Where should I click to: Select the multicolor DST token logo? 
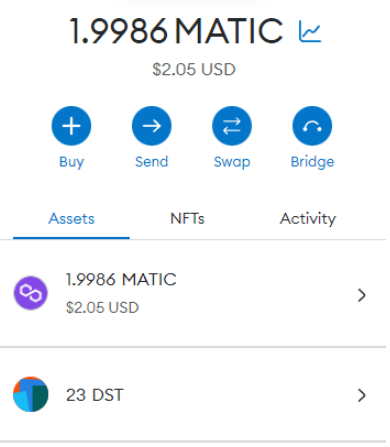tap(31, 394)
